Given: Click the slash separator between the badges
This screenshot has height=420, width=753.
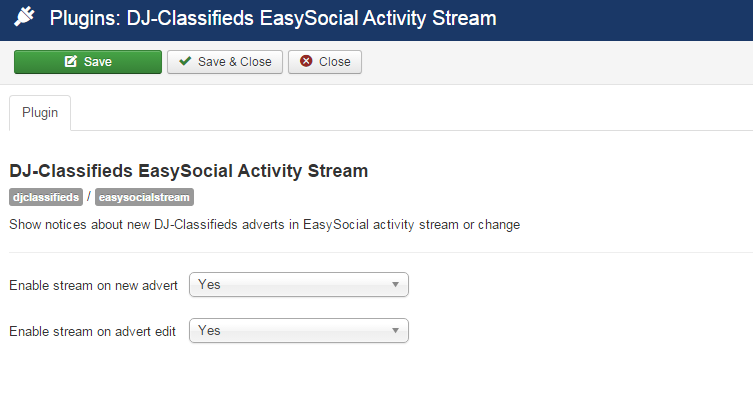Looking at the screenshot, I should tap(88, 198).
